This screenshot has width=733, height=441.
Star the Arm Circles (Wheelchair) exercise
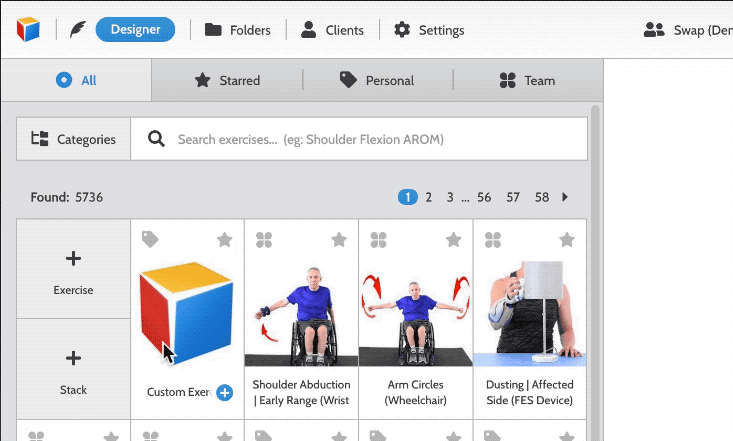[x=453, y=240]
